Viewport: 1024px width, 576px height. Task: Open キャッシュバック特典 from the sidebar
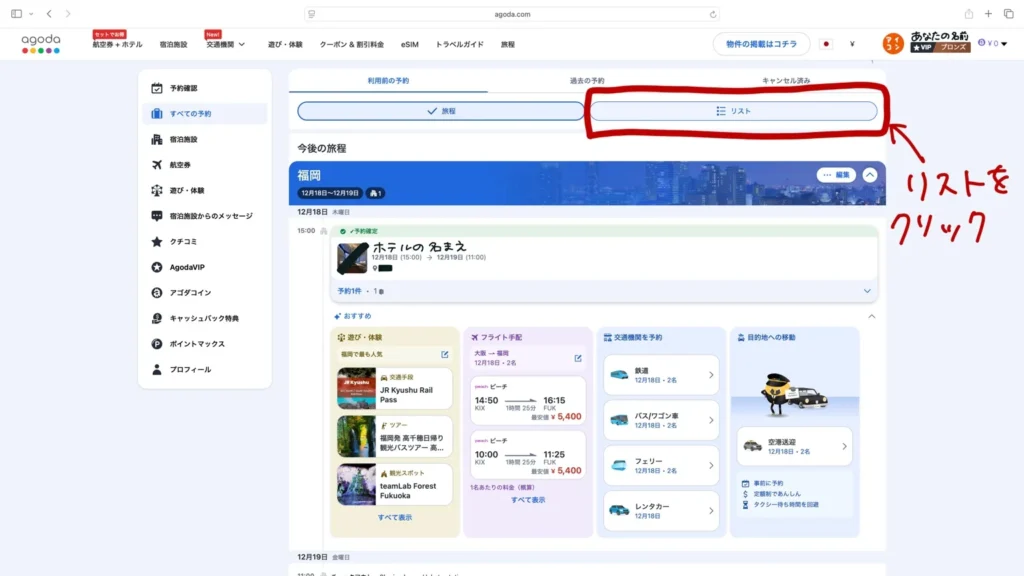[x=155, y=316]
